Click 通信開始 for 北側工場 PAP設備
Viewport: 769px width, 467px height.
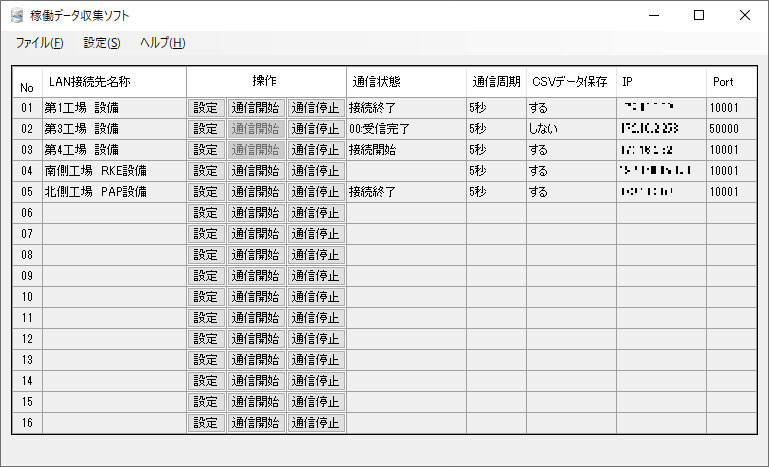[256, 192]
